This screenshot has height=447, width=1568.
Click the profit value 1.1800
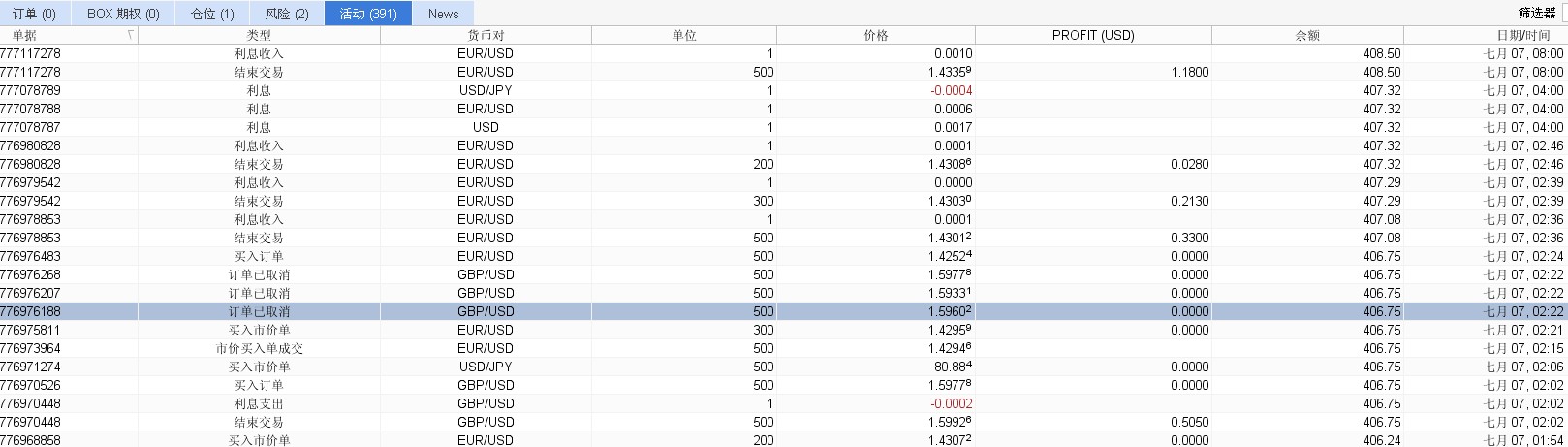(x=1189, y=72)
